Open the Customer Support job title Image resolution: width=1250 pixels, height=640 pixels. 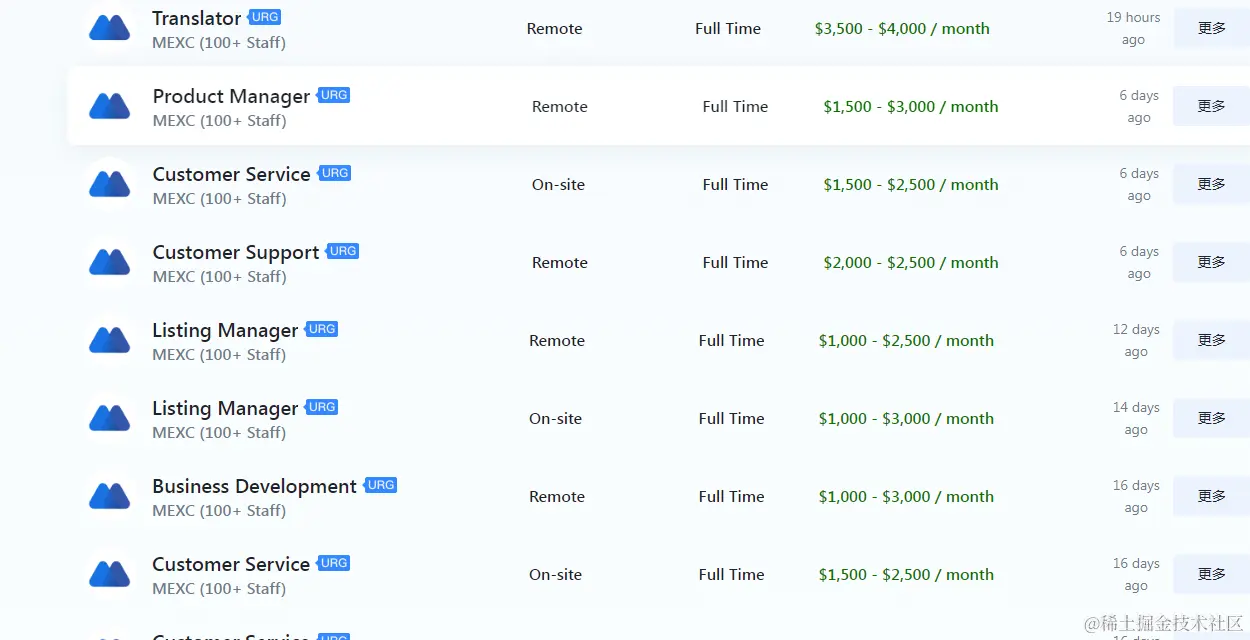click(x=236, y=253)
